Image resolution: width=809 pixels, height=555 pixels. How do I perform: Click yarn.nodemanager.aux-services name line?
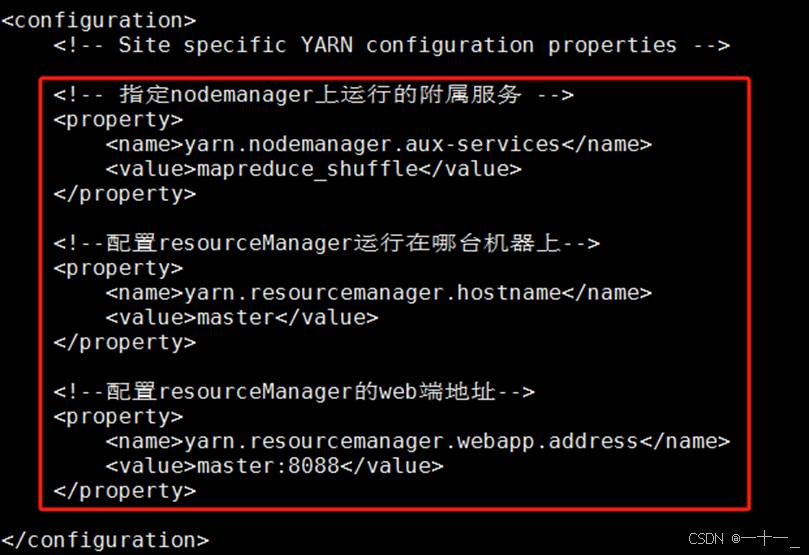tap(379, 144)
